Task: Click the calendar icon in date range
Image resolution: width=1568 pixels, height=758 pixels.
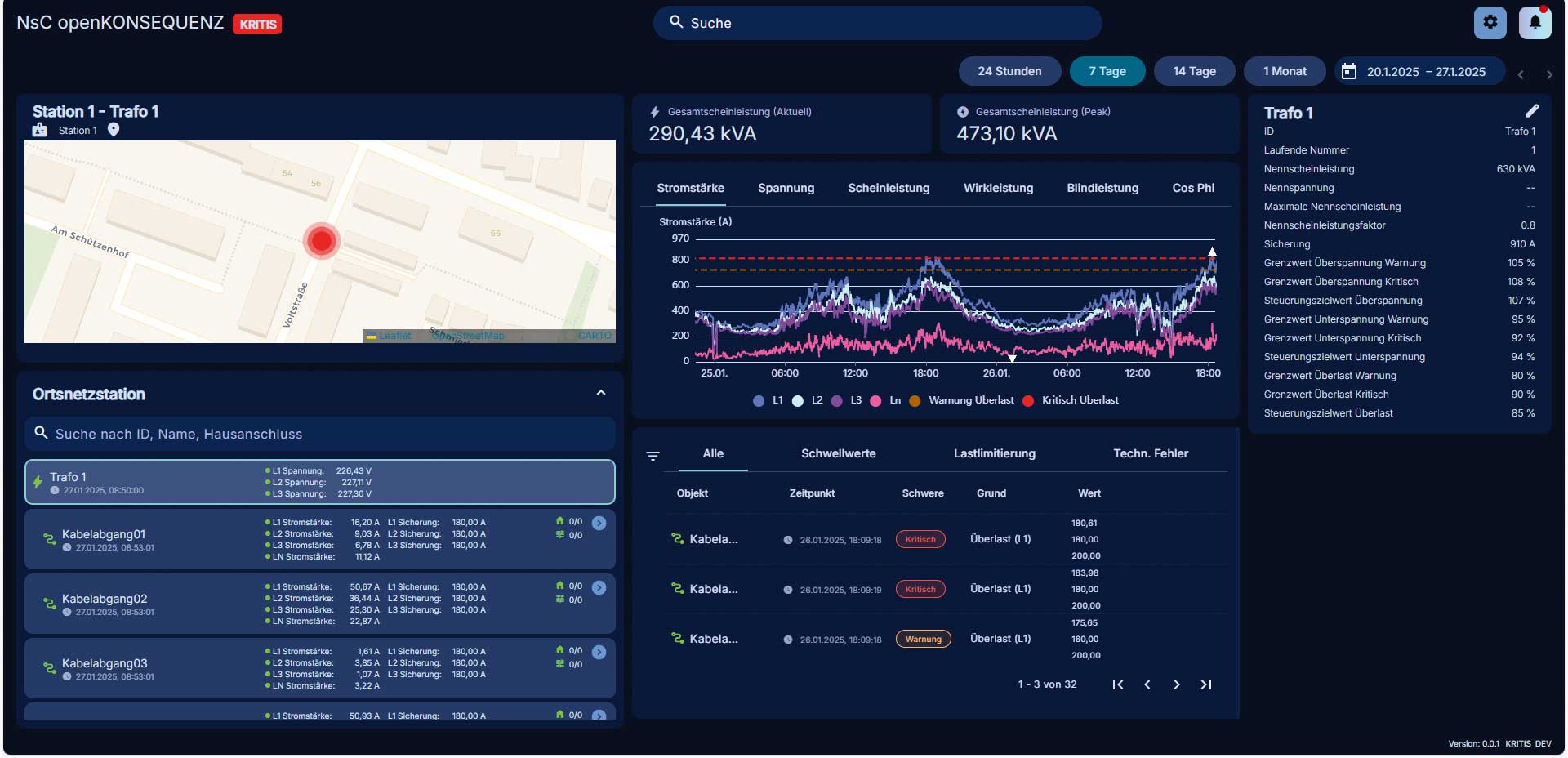Action: pyautogui.click(x=1349, y=72)
